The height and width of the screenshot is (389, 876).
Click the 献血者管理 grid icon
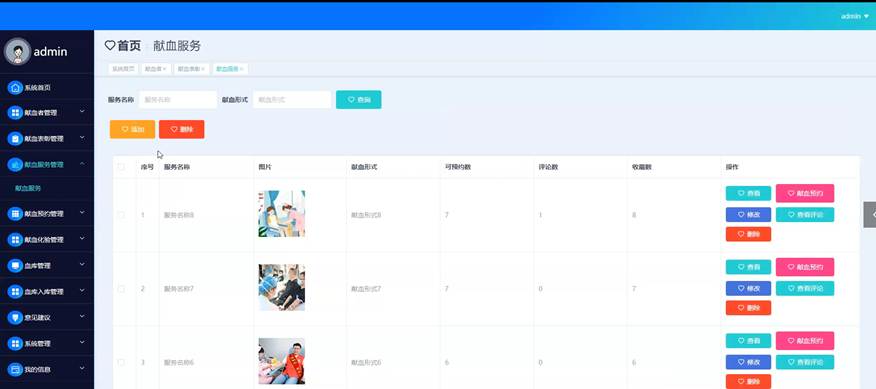pos(15,113)
